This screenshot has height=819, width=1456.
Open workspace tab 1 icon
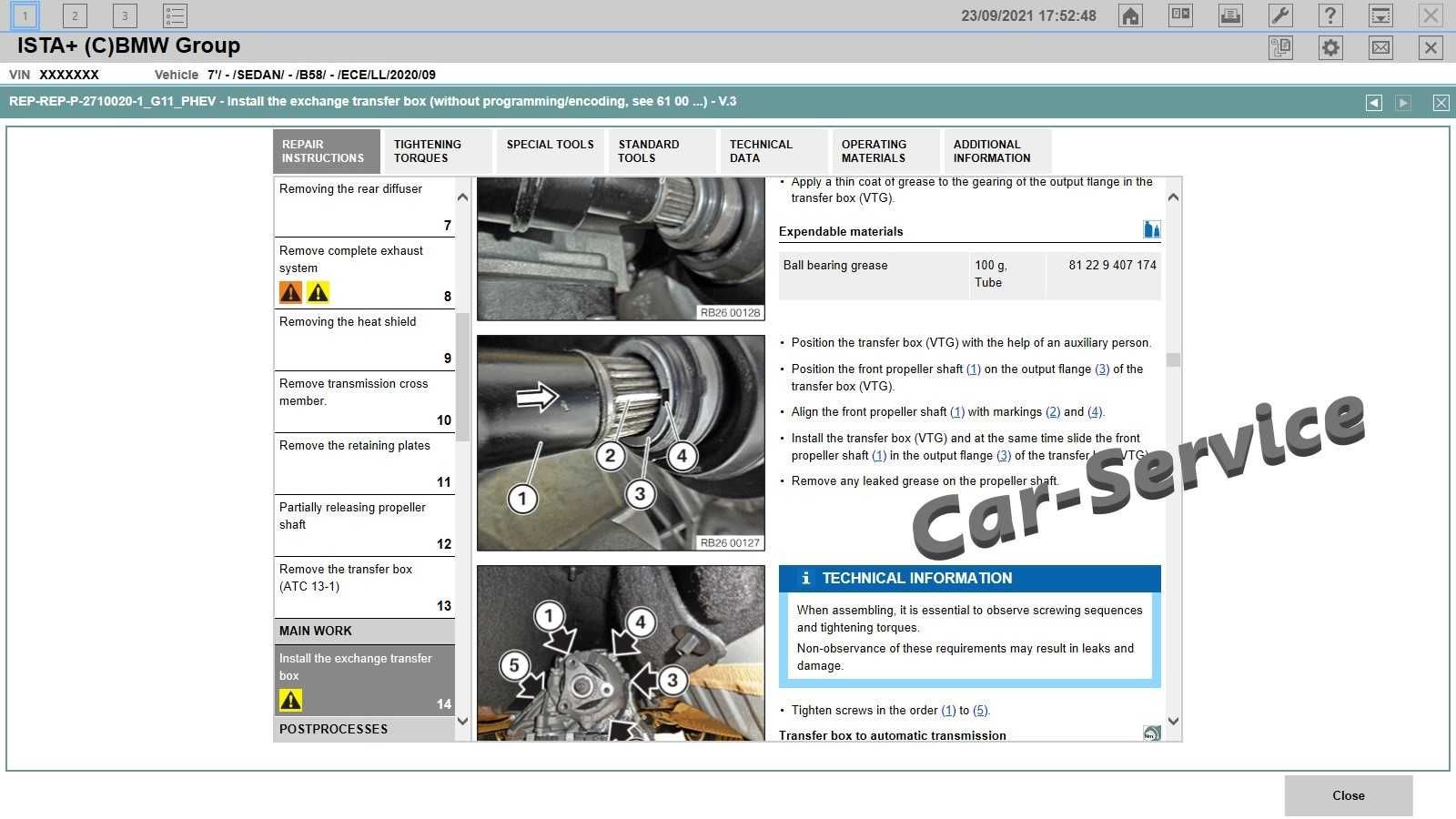coord(25,15)
